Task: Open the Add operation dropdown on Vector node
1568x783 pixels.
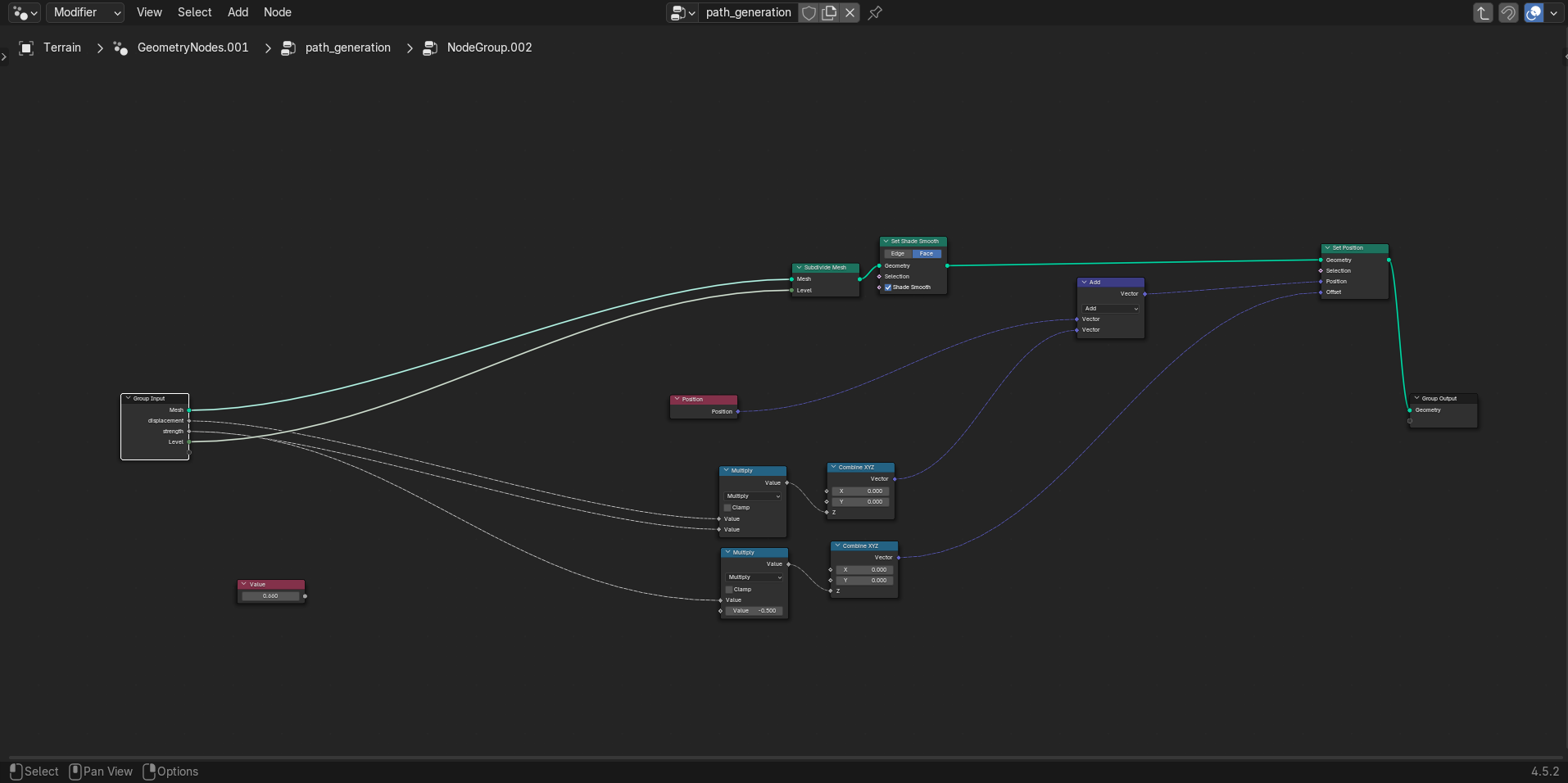Action: click(x=1111, y=309)
